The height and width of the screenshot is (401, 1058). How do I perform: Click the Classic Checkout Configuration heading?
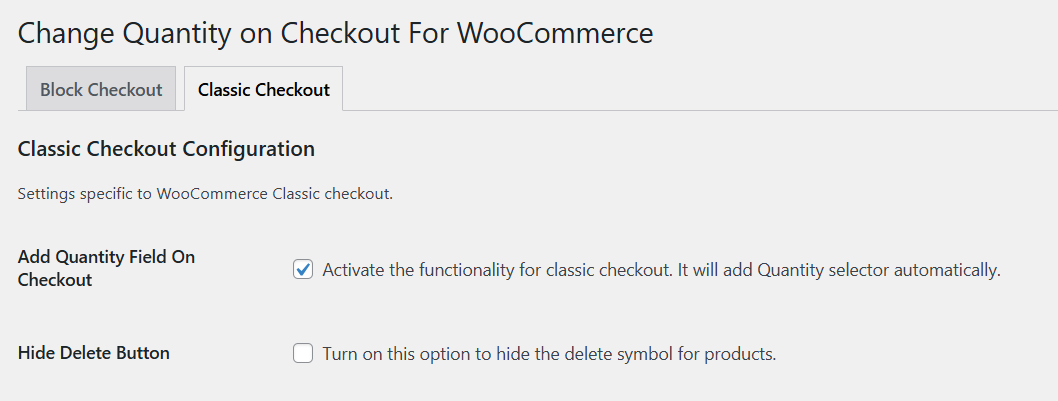pyautogui.click(x=166, y=149)
